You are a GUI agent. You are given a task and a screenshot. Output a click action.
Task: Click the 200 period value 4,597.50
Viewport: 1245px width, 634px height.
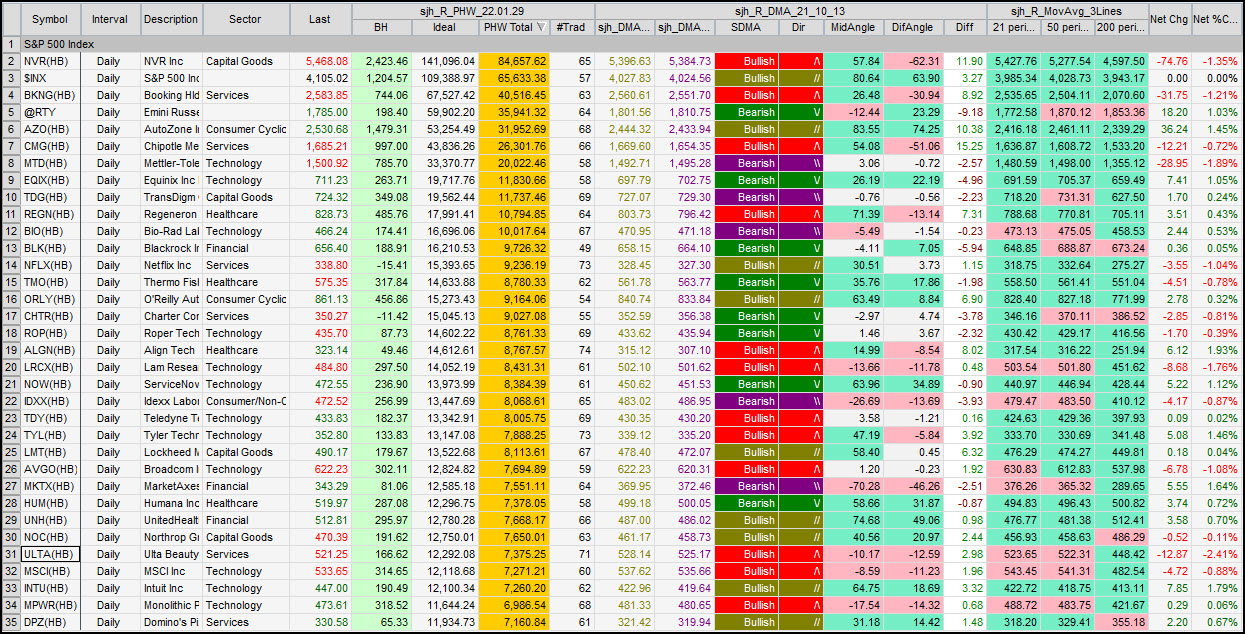[x=1121, y=61]
